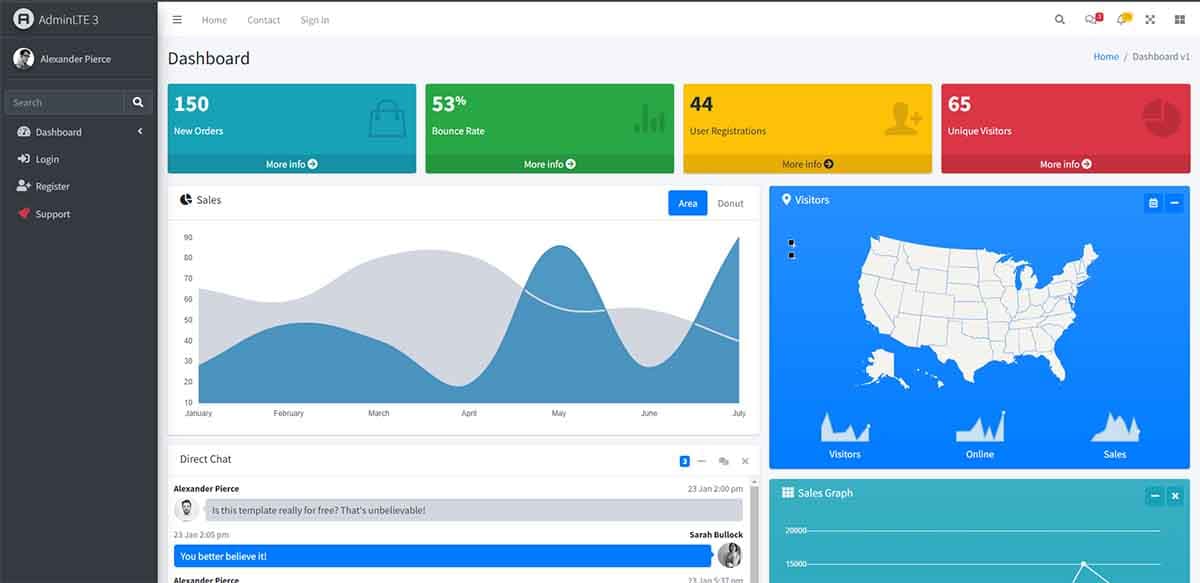Toggle fullscreen with the expand arrows icon
Screen dimensions: 1200x583
pyautogui.click(x=1150, y=20)
